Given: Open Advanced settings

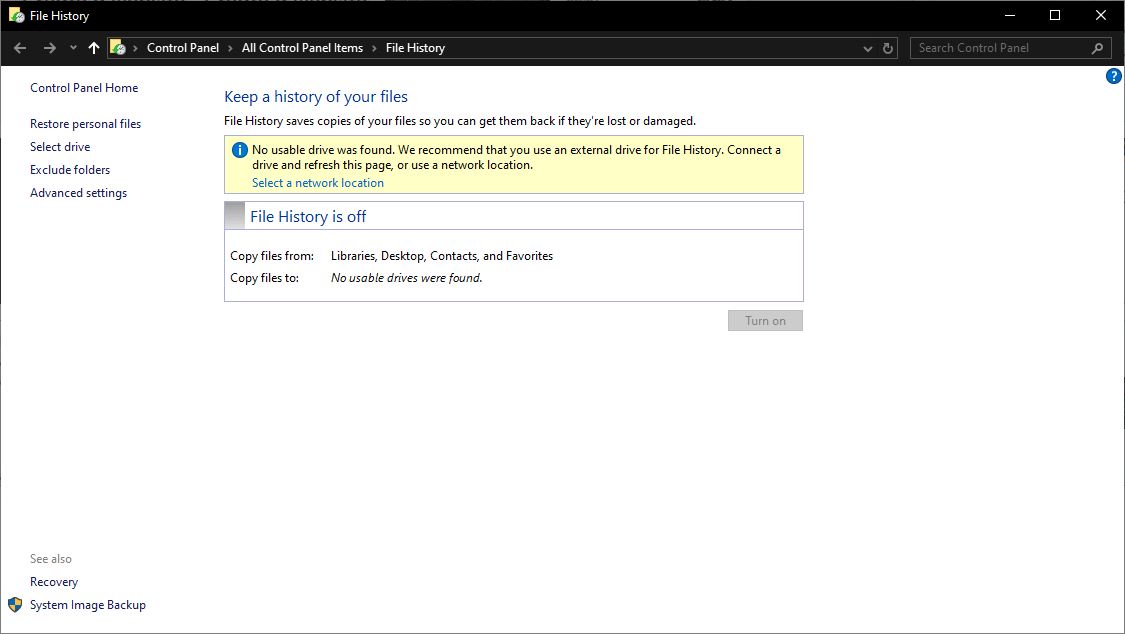Looking at the screenshot, I should (78, 193).
